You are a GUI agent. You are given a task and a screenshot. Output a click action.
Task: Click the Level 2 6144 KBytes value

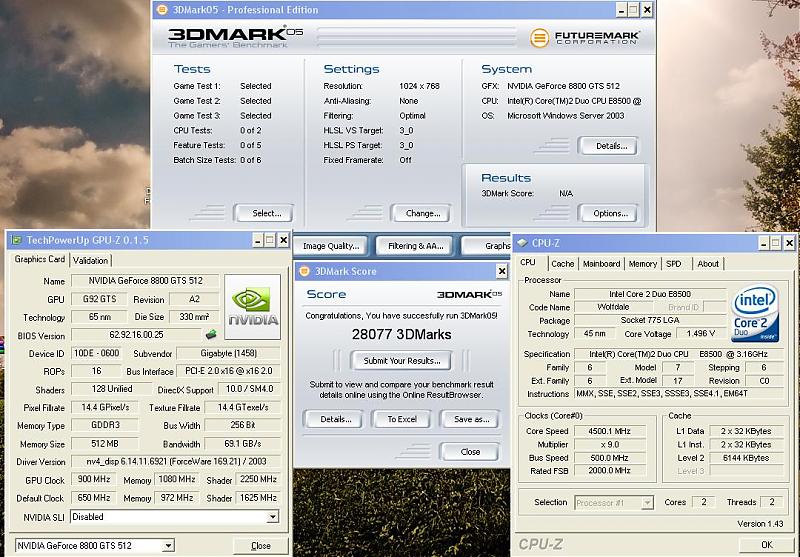(746, 458)
